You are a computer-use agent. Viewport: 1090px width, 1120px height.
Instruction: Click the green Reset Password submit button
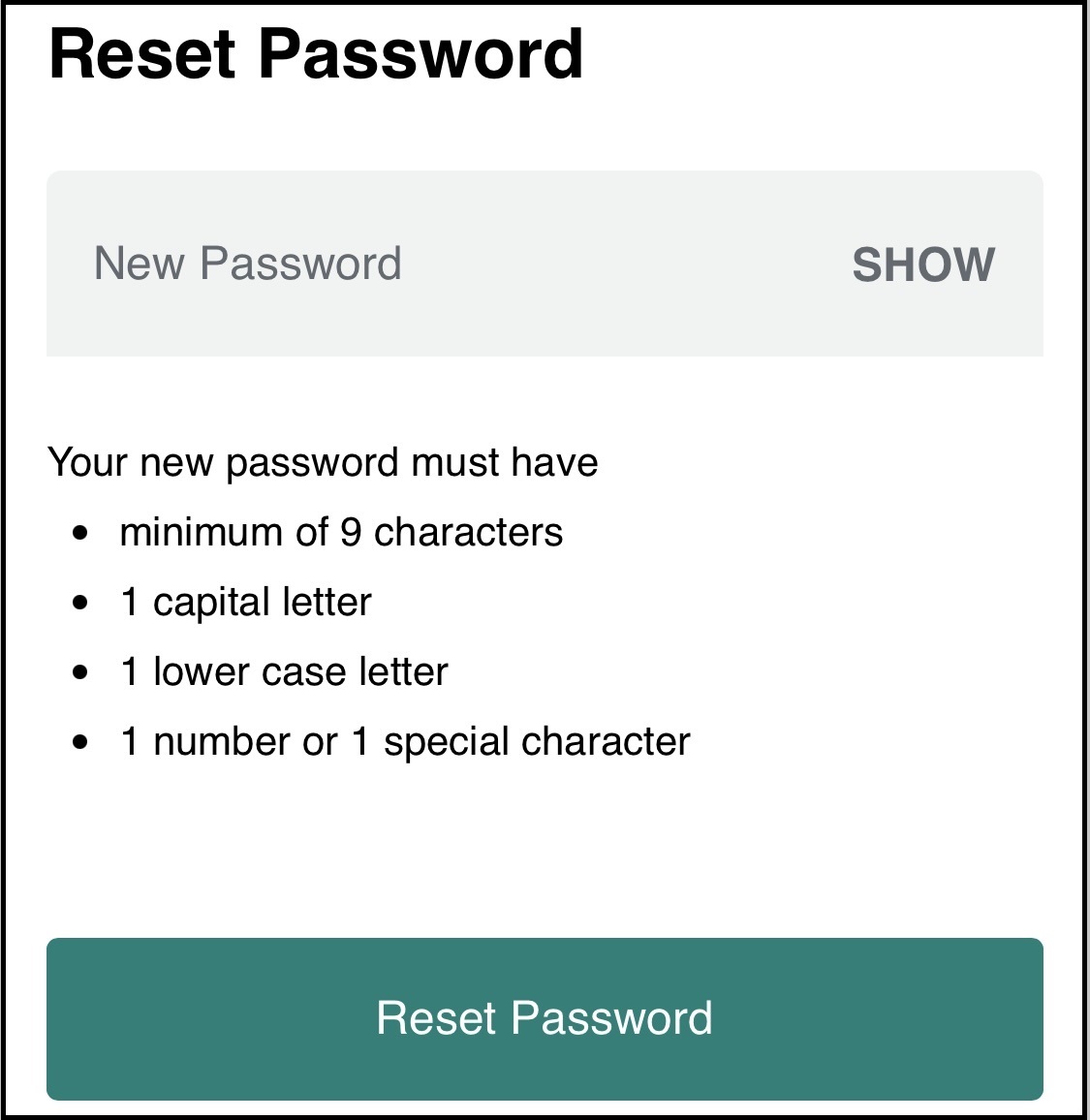click(x=545, y=1019)
